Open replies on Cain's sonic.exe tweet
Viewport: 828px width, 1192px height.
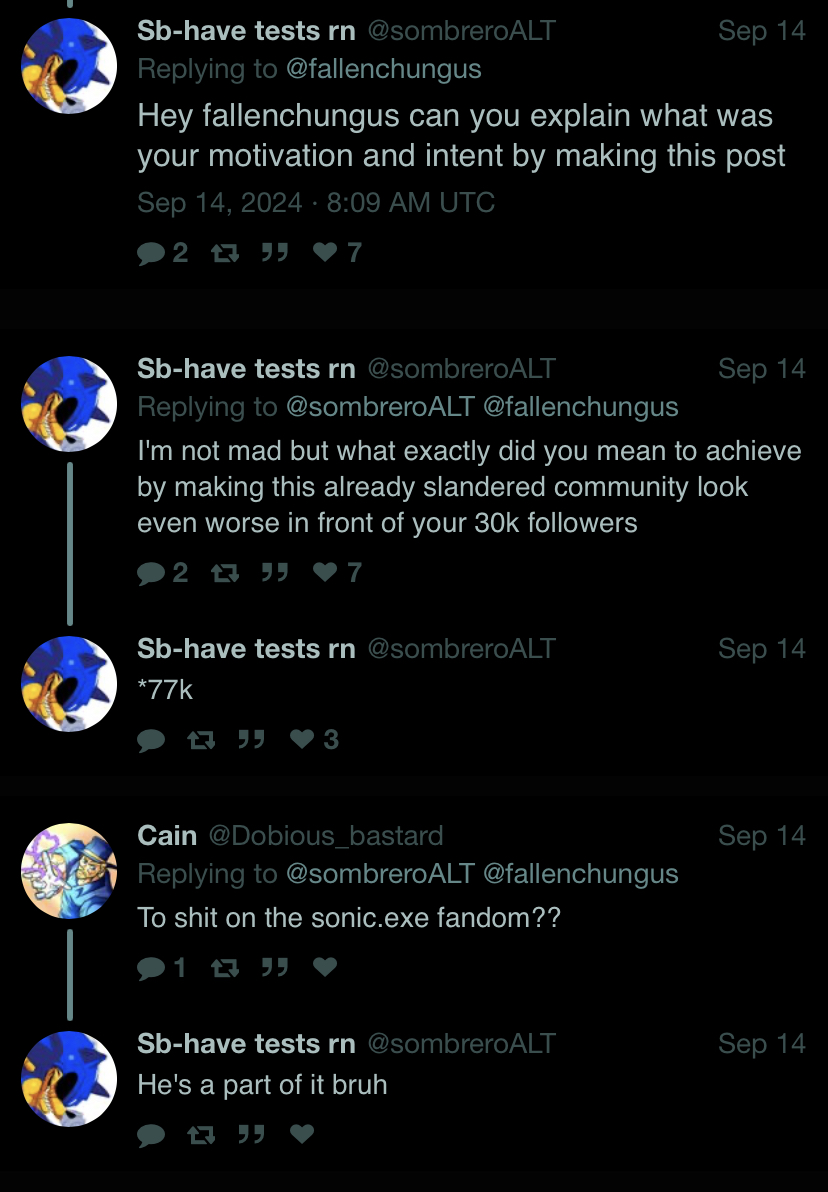click(162, 967)
